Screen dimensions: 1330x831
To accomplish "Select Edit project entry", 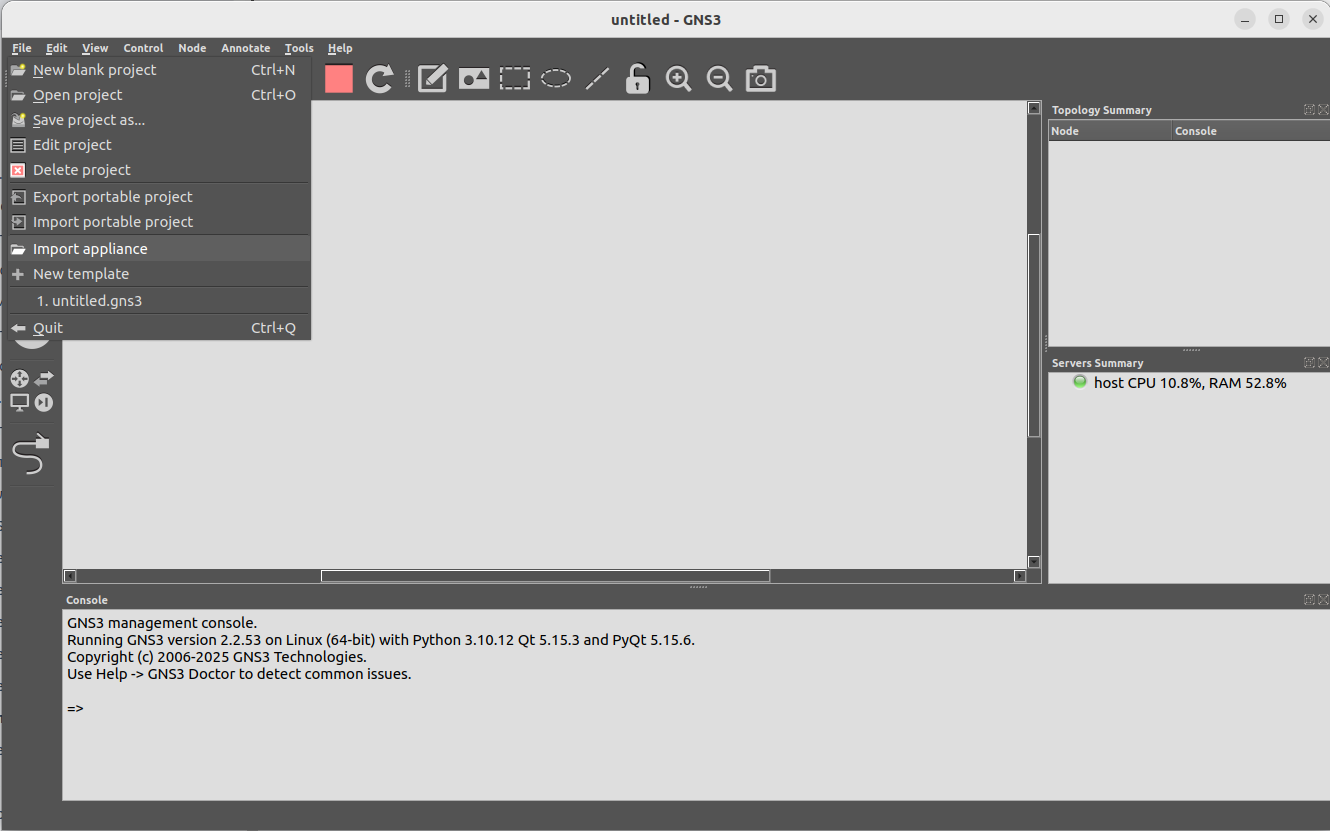I will click(159, 145).
